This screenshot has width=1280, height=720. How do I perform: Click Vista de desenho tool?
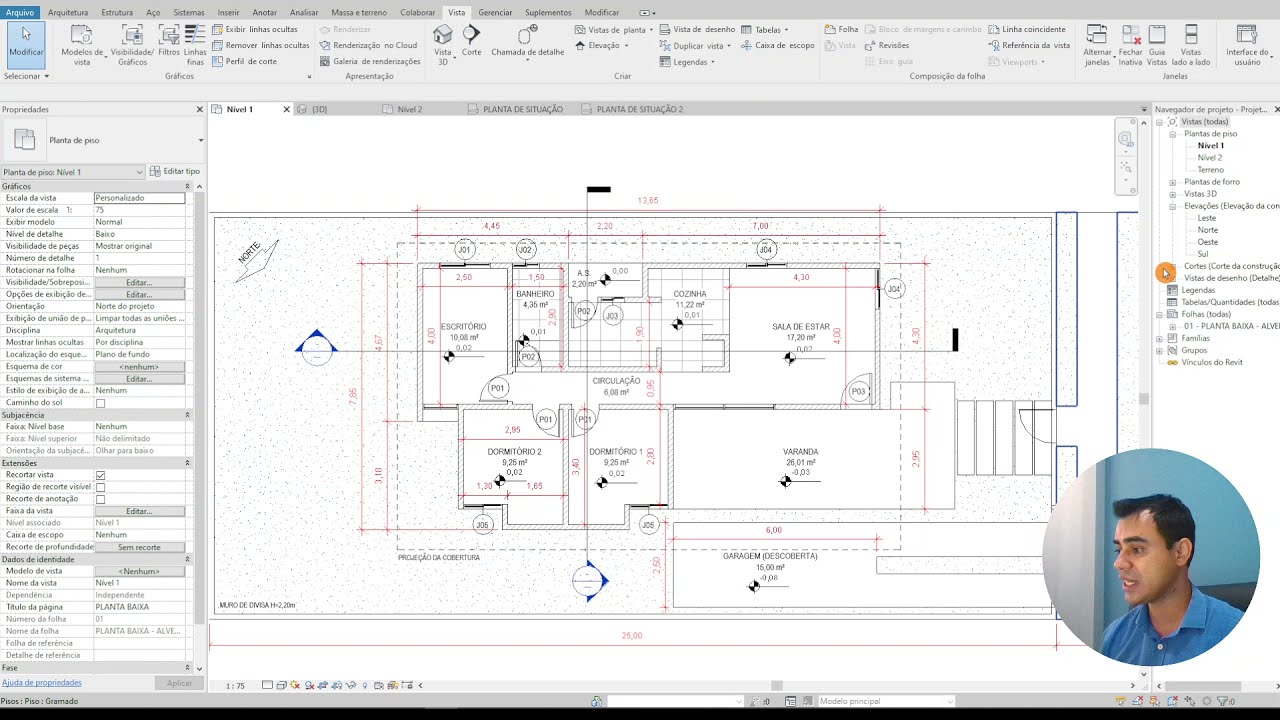point(697,30)
